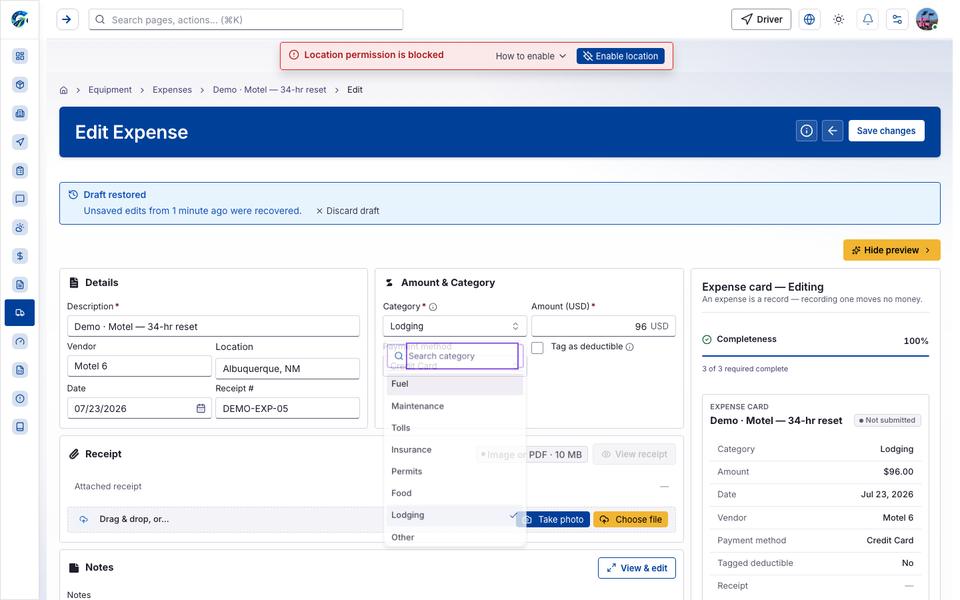The image size is (960, 600).
Task: Click the Take photo button
Action: tap(555, 520)
